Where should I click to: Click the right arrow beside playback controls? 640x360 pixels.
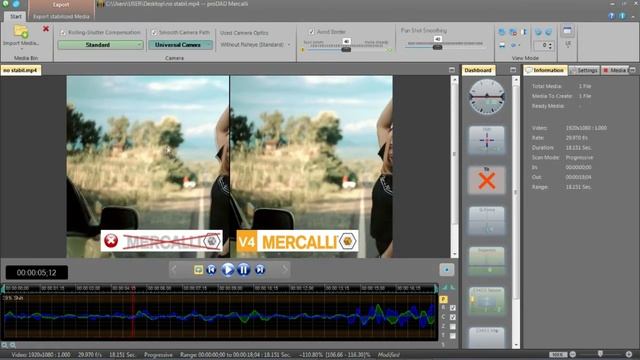284,269
